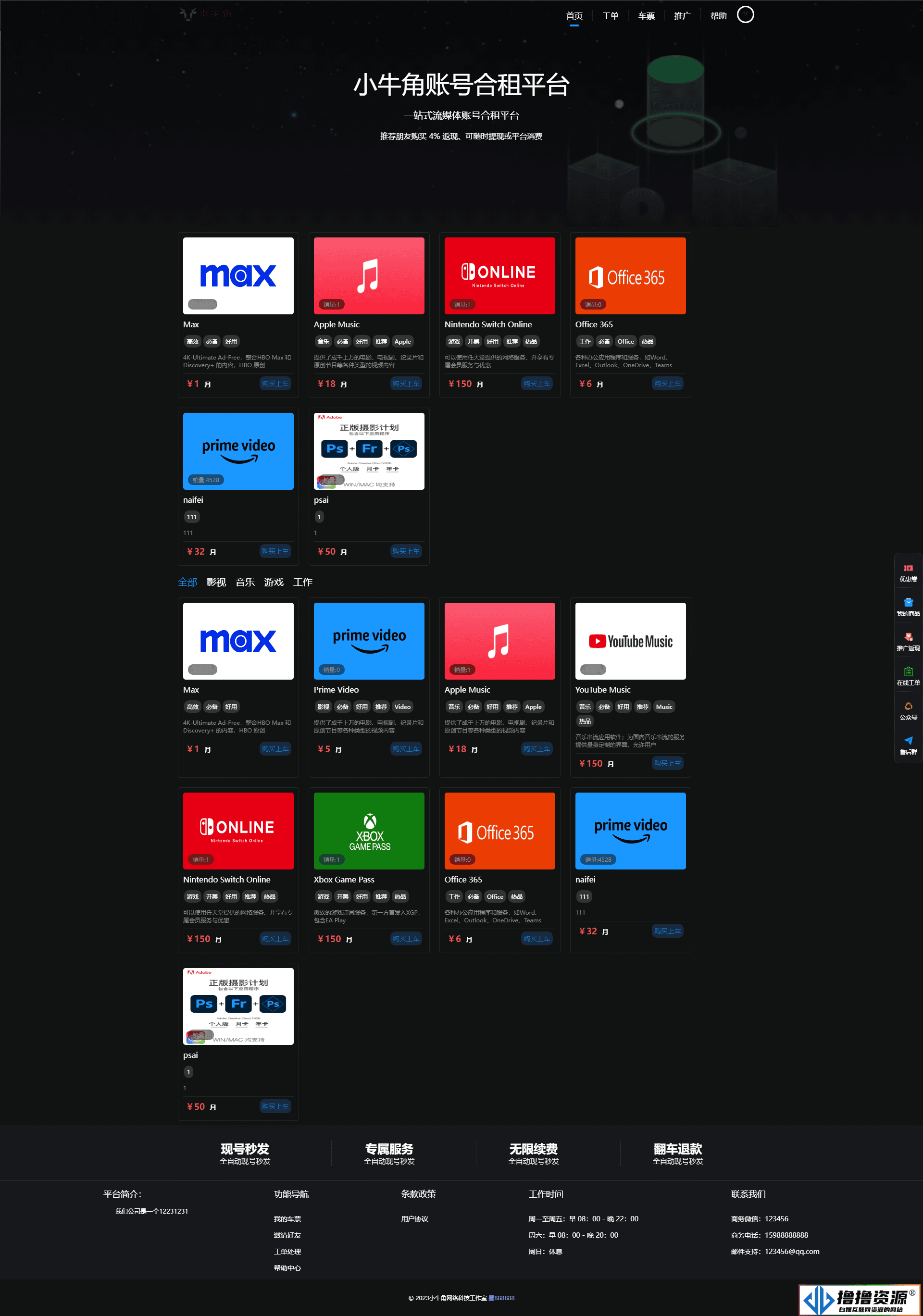Go to the 首页 navigation item
Viewport: 923px width, 1316px height.
click(574, 16)
